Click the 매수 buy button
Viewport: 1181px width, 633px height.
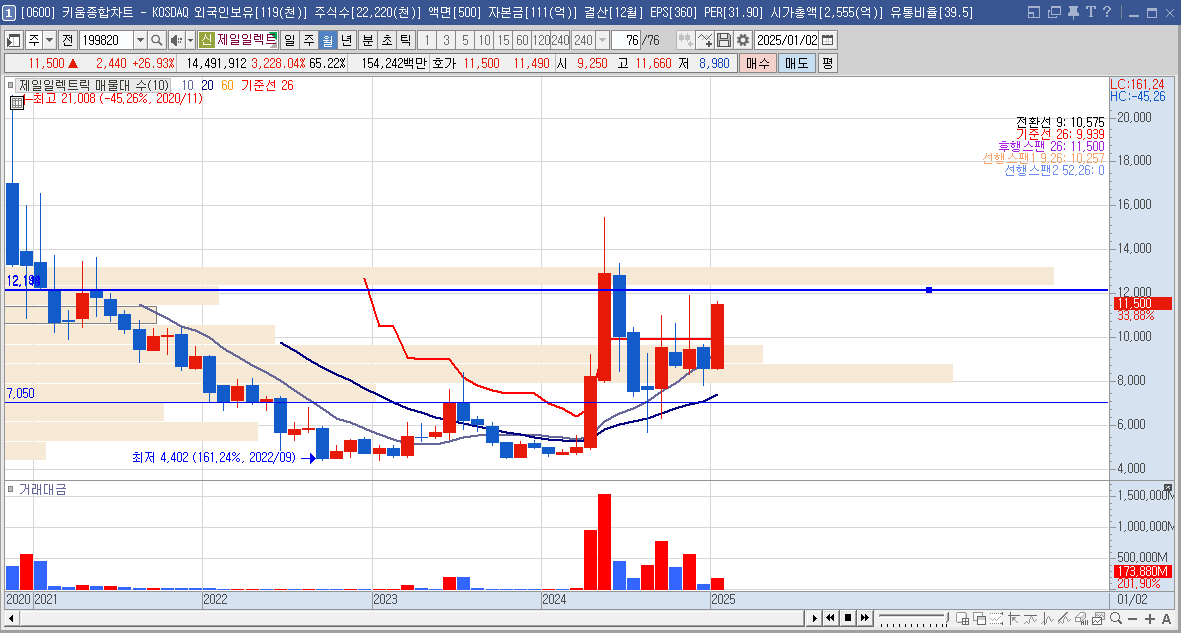tap(757, 63)
